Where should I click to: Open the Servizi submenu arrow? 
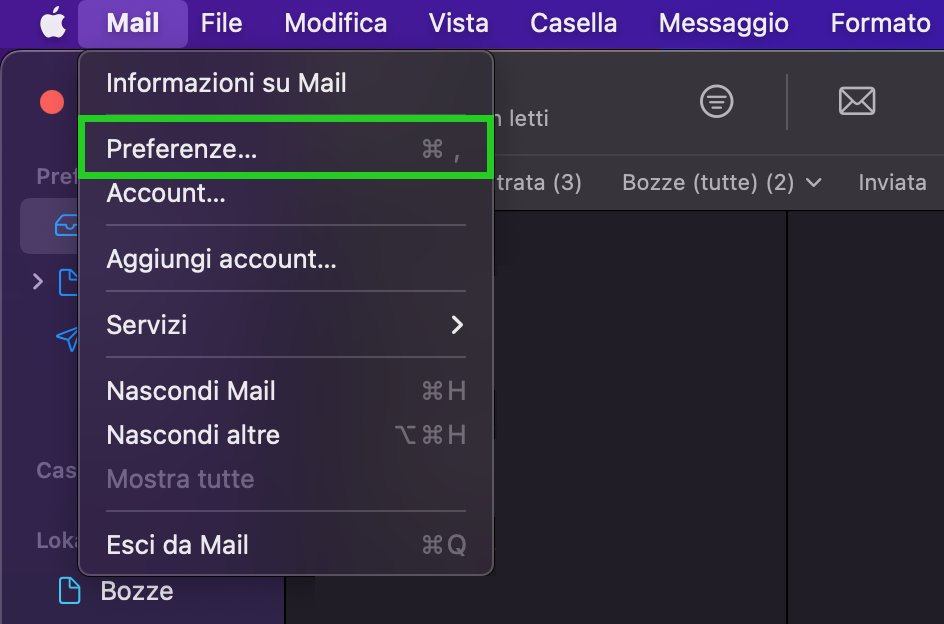458,325
